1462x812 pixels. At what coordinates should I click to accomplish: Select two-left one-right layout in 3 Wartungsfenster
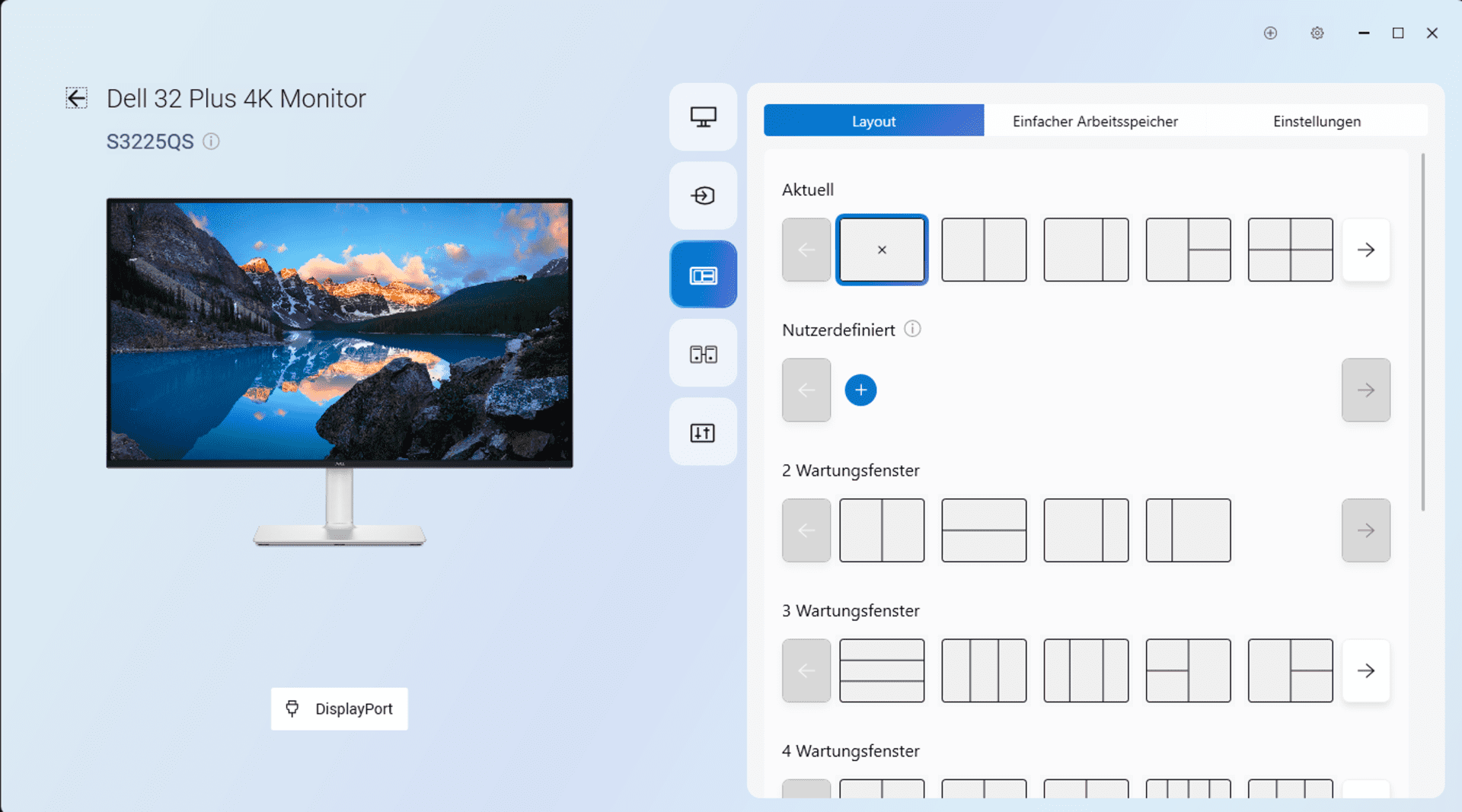(x=1188, y=670)
